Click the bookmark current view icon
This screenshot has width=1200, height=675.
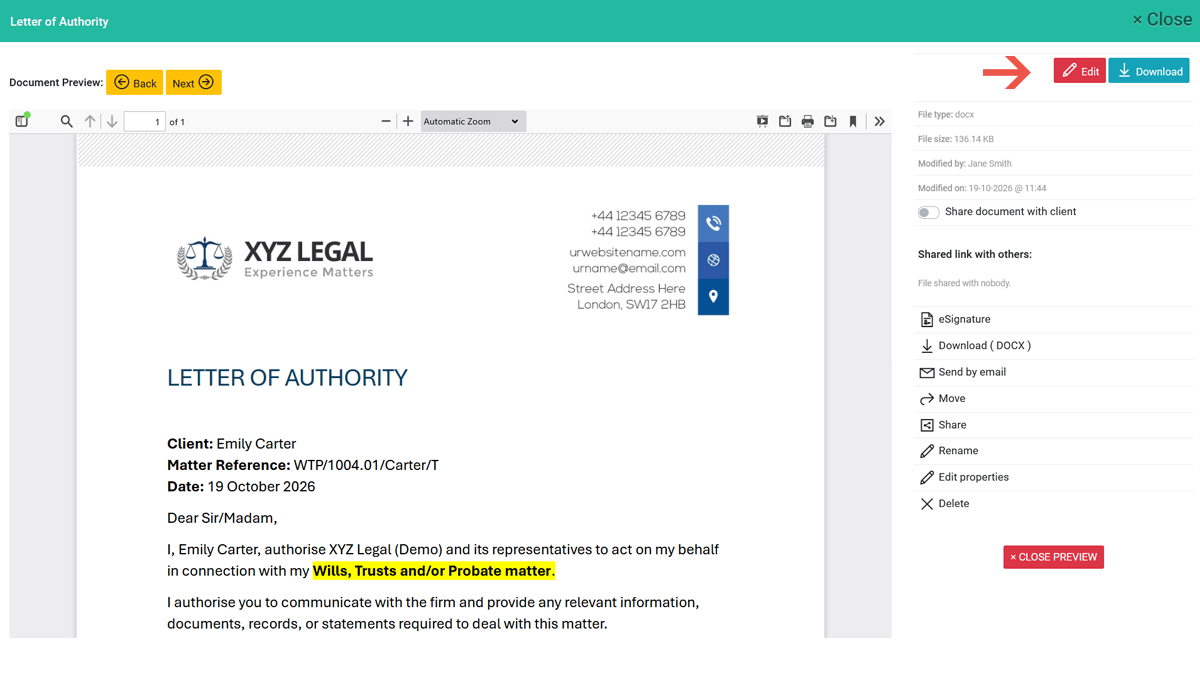(853, 121)
